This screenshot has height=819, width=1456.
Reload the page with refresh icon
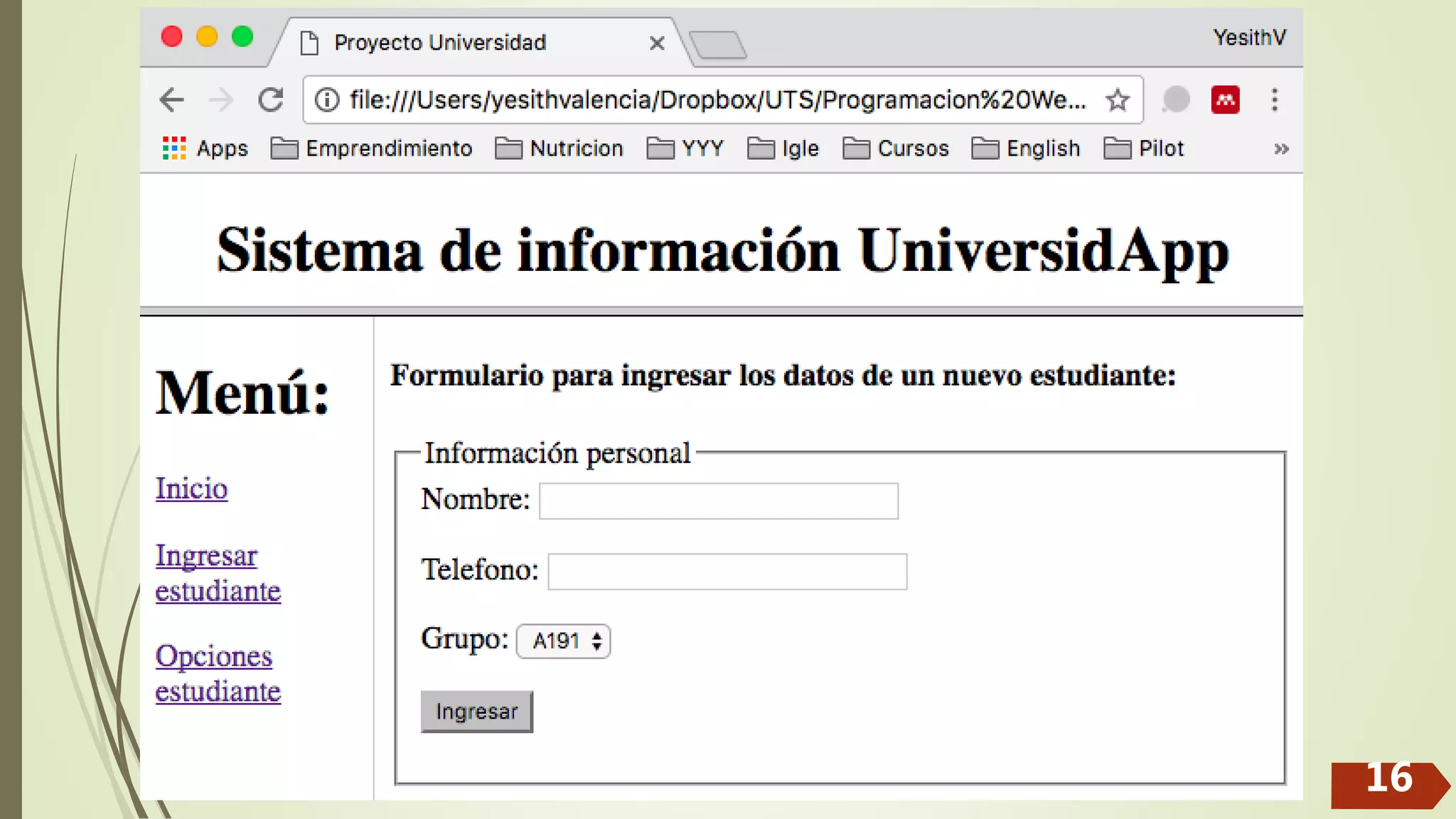(x=271, y=100)
